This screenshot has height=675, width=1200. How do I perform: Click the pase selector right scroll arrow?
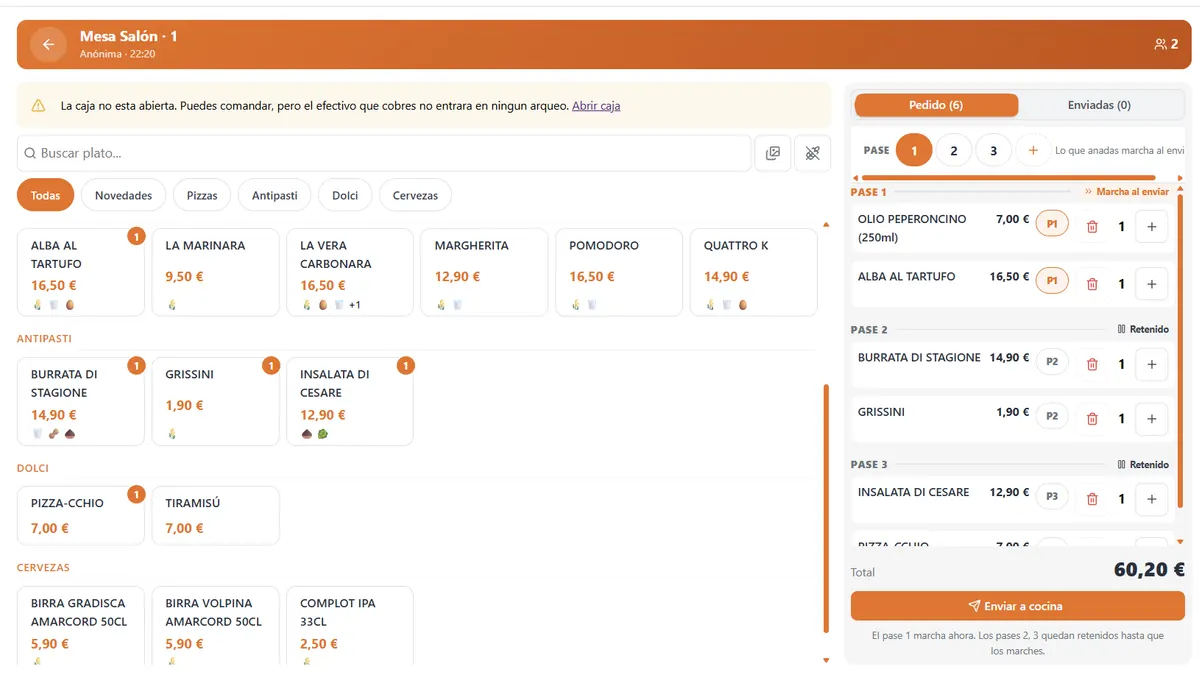[x=1180, y=178]
